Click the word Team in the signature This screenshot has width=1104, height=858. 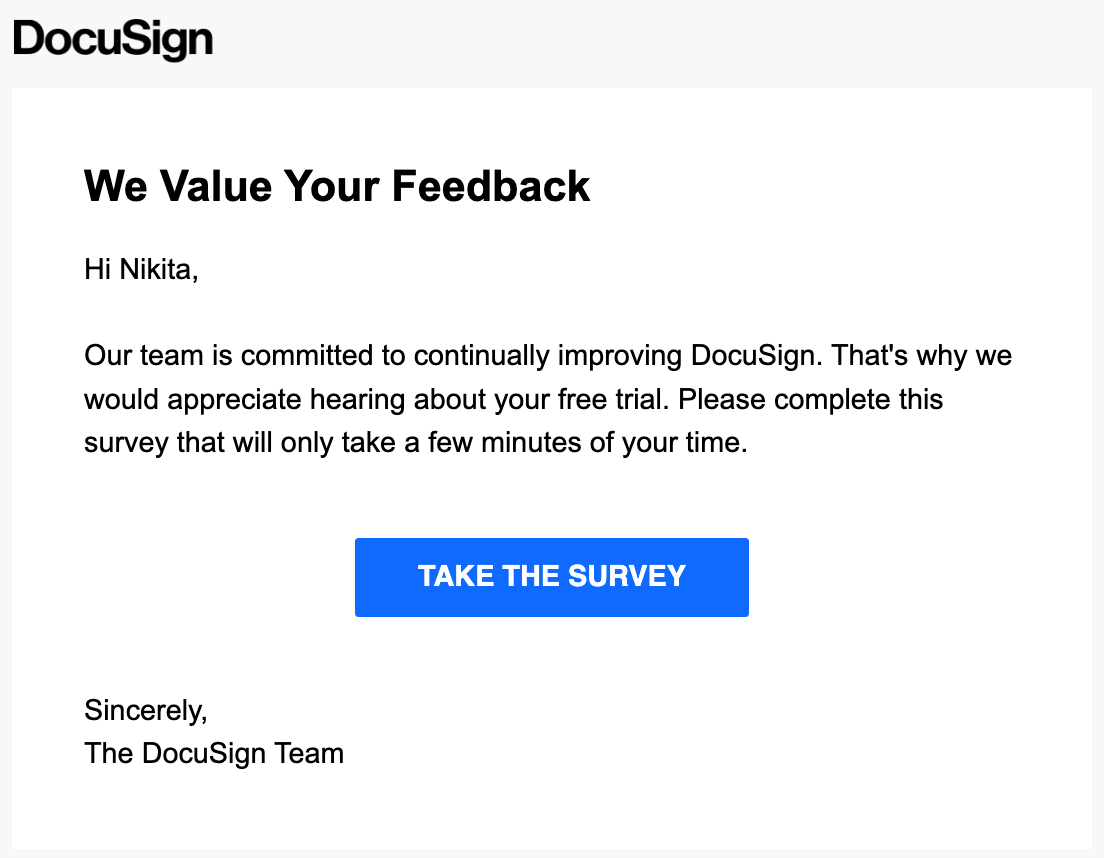click(308, 753)
